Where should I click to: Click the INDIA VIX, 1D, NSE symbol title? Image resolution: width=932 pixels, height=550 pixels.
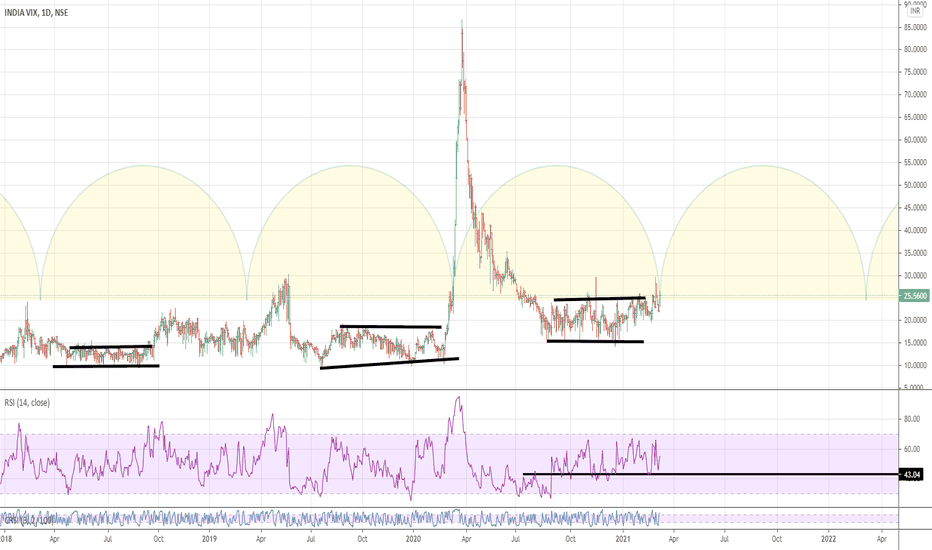(x=36, y=12)
